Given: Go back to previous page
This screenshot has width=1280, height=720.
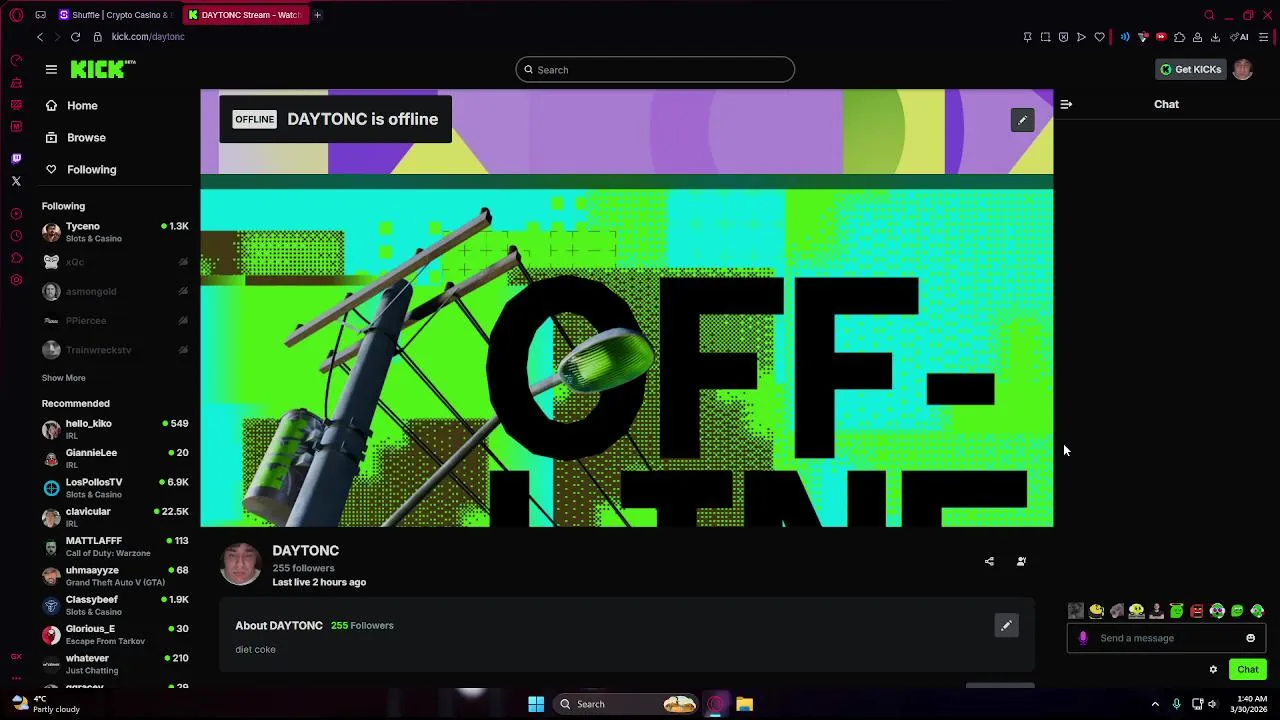Looking at the screenshot, I should point(40,37).
